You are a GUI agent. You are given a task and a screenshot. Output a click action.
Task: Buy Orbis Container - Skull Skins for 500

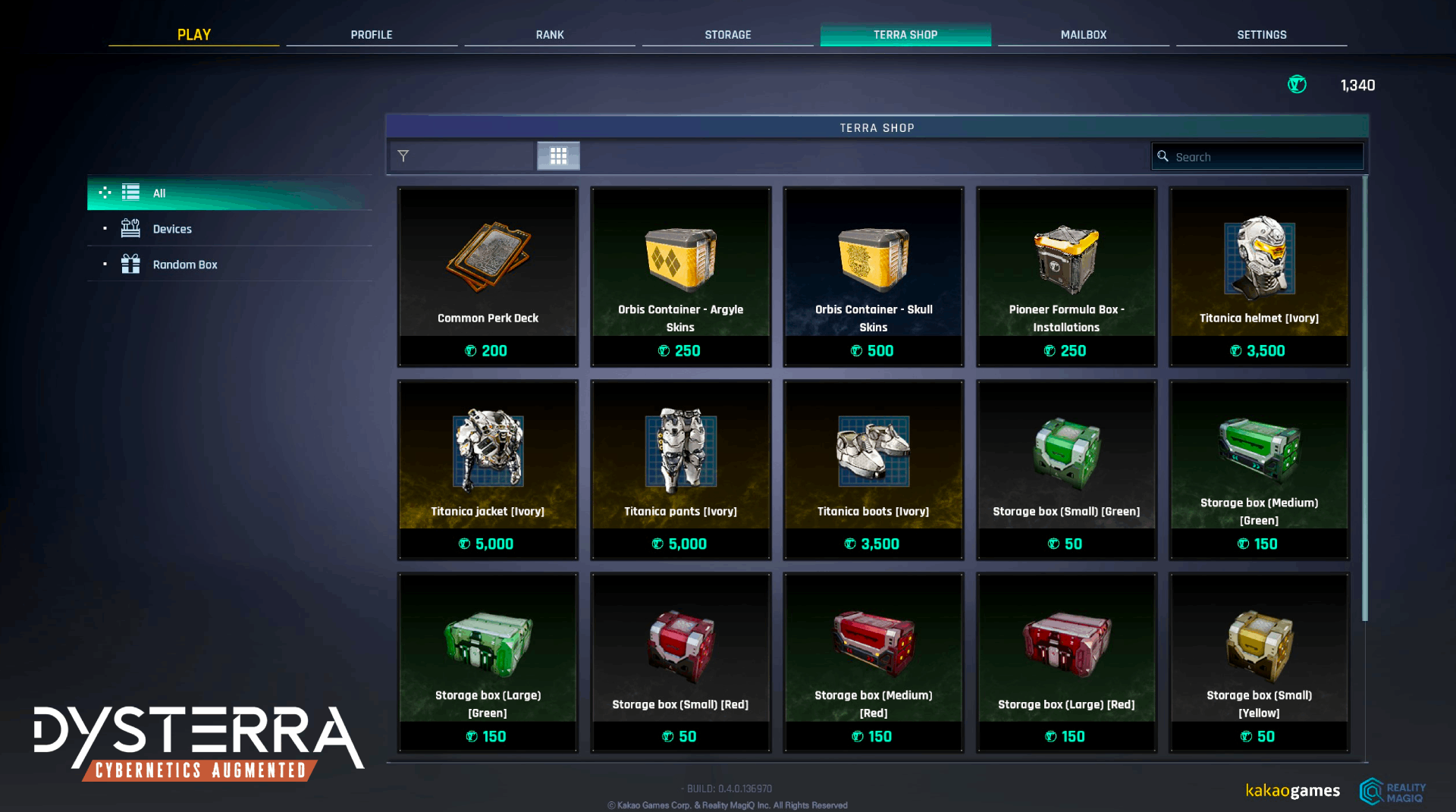click(873, 351)
